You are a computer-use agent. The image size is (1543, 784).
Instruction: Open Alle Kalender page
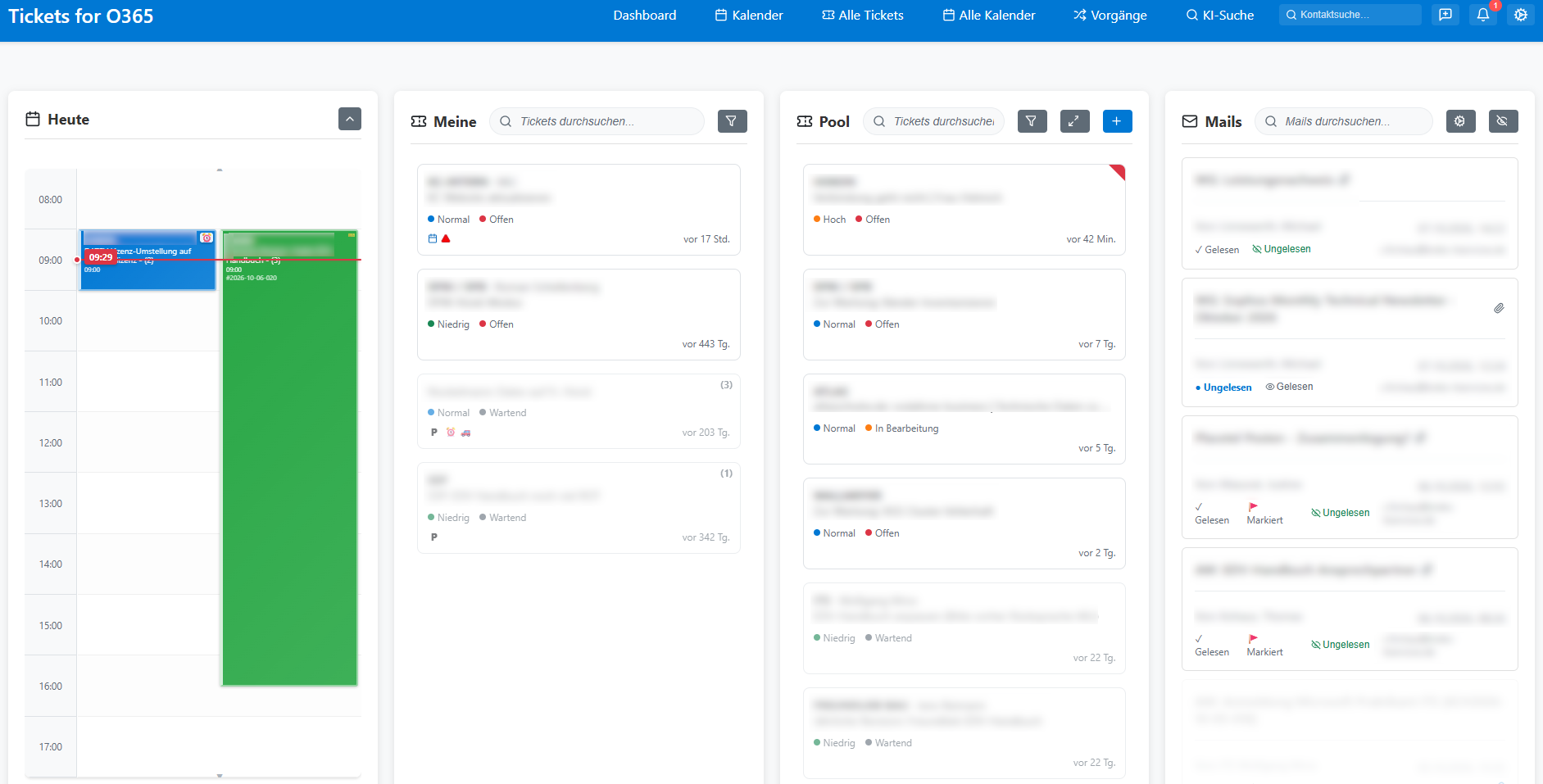pyautogui.click(x=989, y=15)
